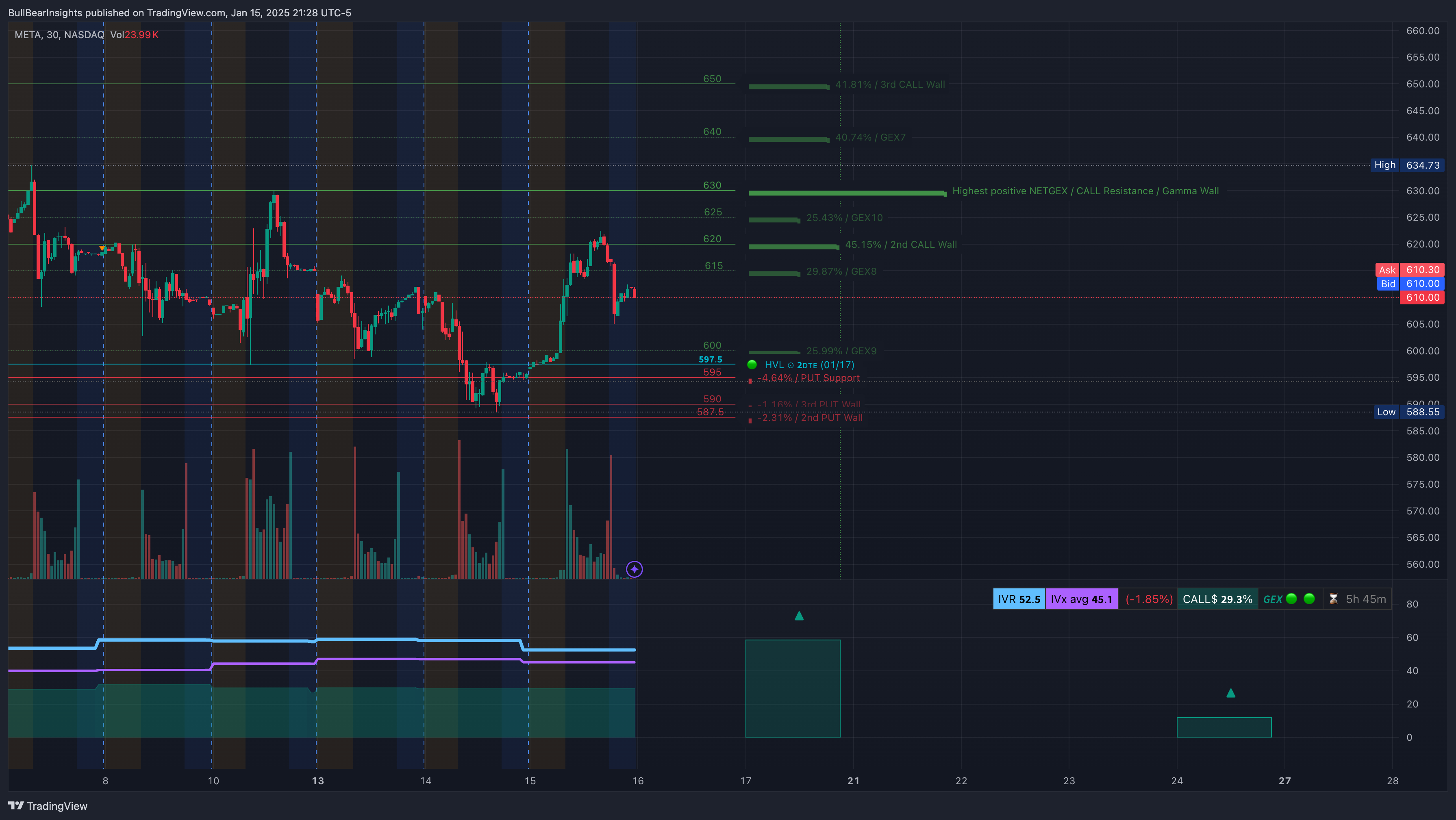Click the 45.15% / 2nd CALL Wall label
This screenshot has height=820, width=1456.
click(900, 245)
